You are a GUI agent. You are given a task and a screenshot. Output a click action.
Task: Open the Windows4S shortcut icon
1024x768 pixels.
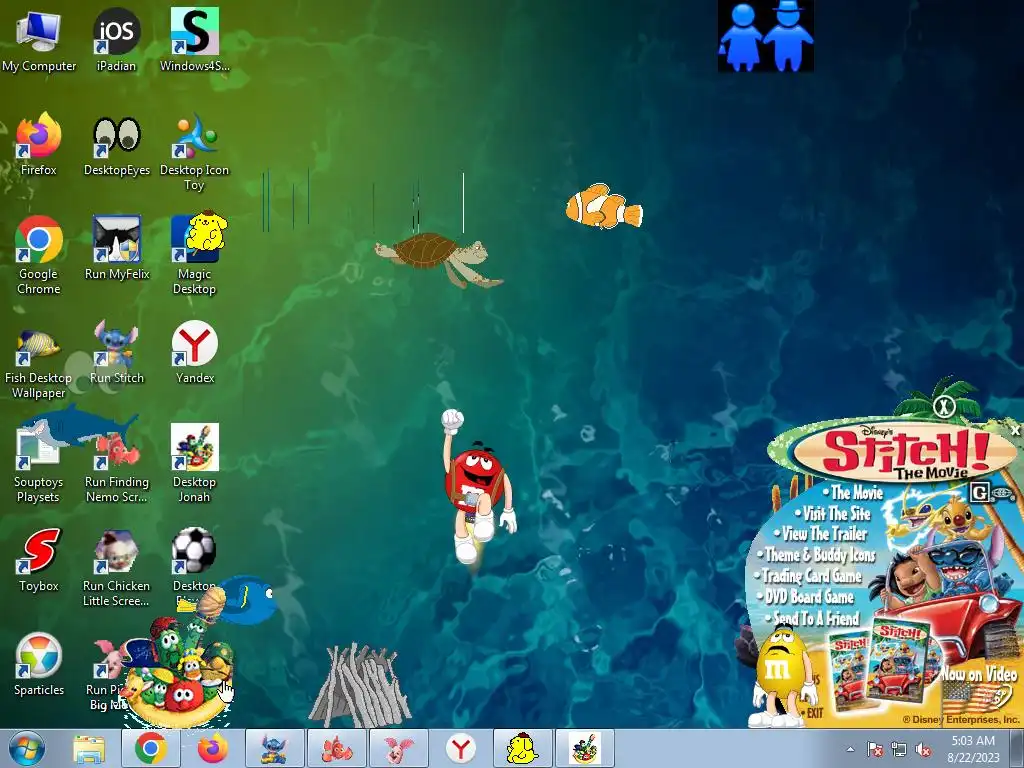[195, 40]
